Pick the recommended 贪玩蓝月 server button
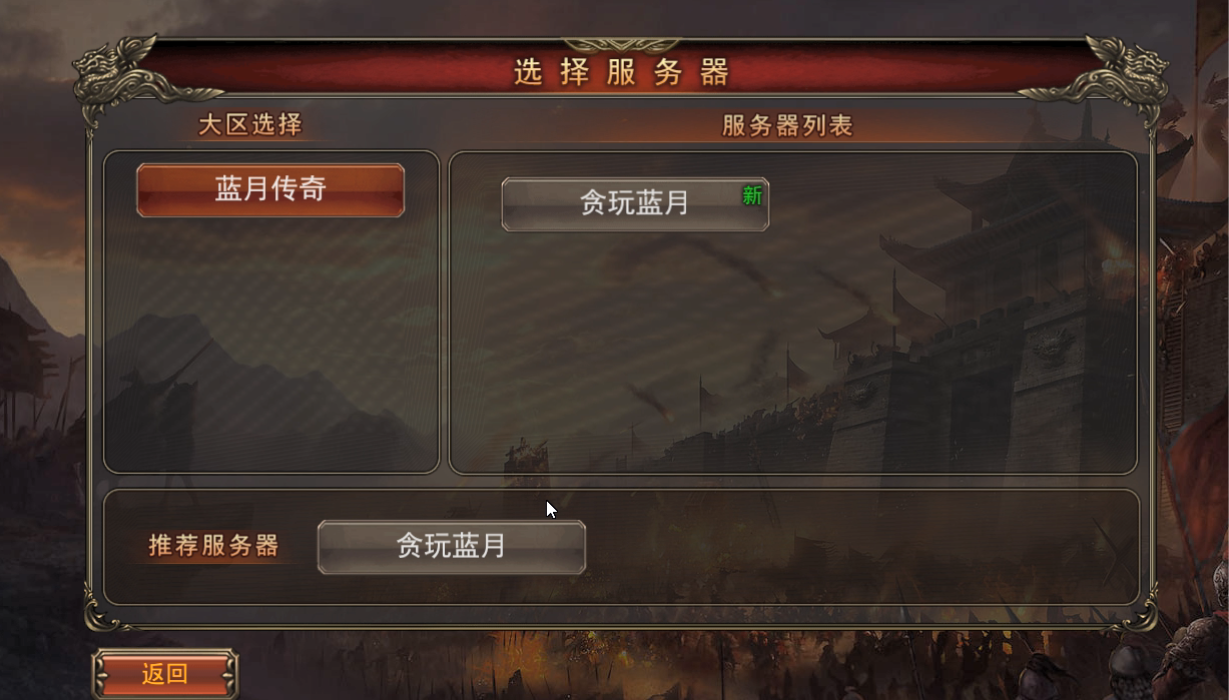 pos(451,547)
